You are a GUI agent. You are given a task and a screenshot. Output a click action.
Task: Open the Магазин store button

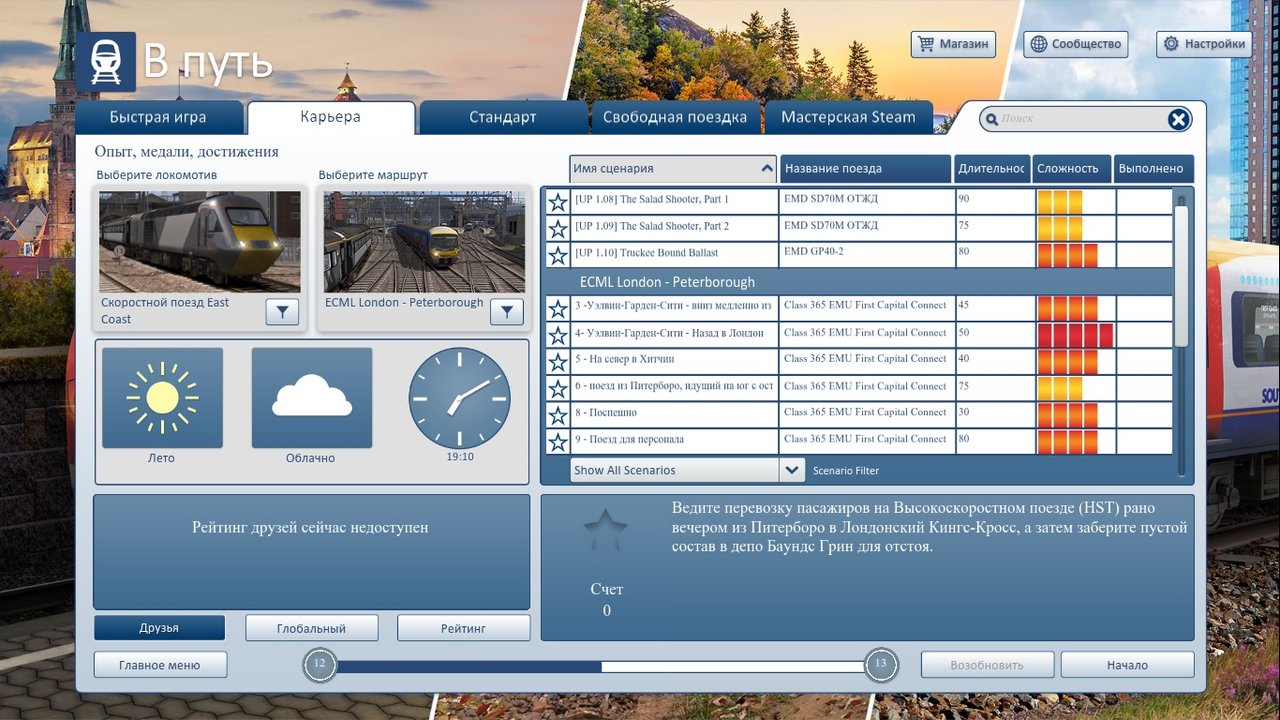point(953,44)
